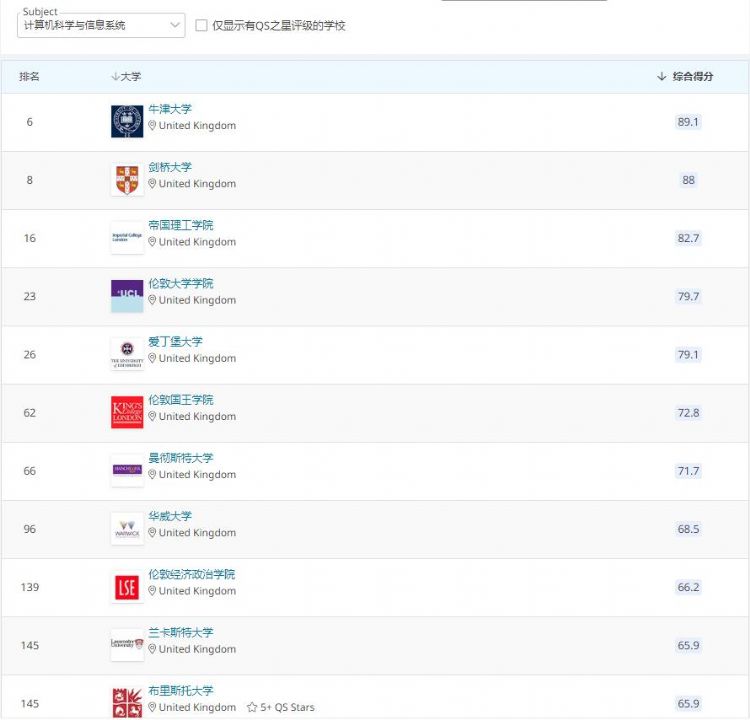Click the red King's College London logo

click(x=127, y=412)
